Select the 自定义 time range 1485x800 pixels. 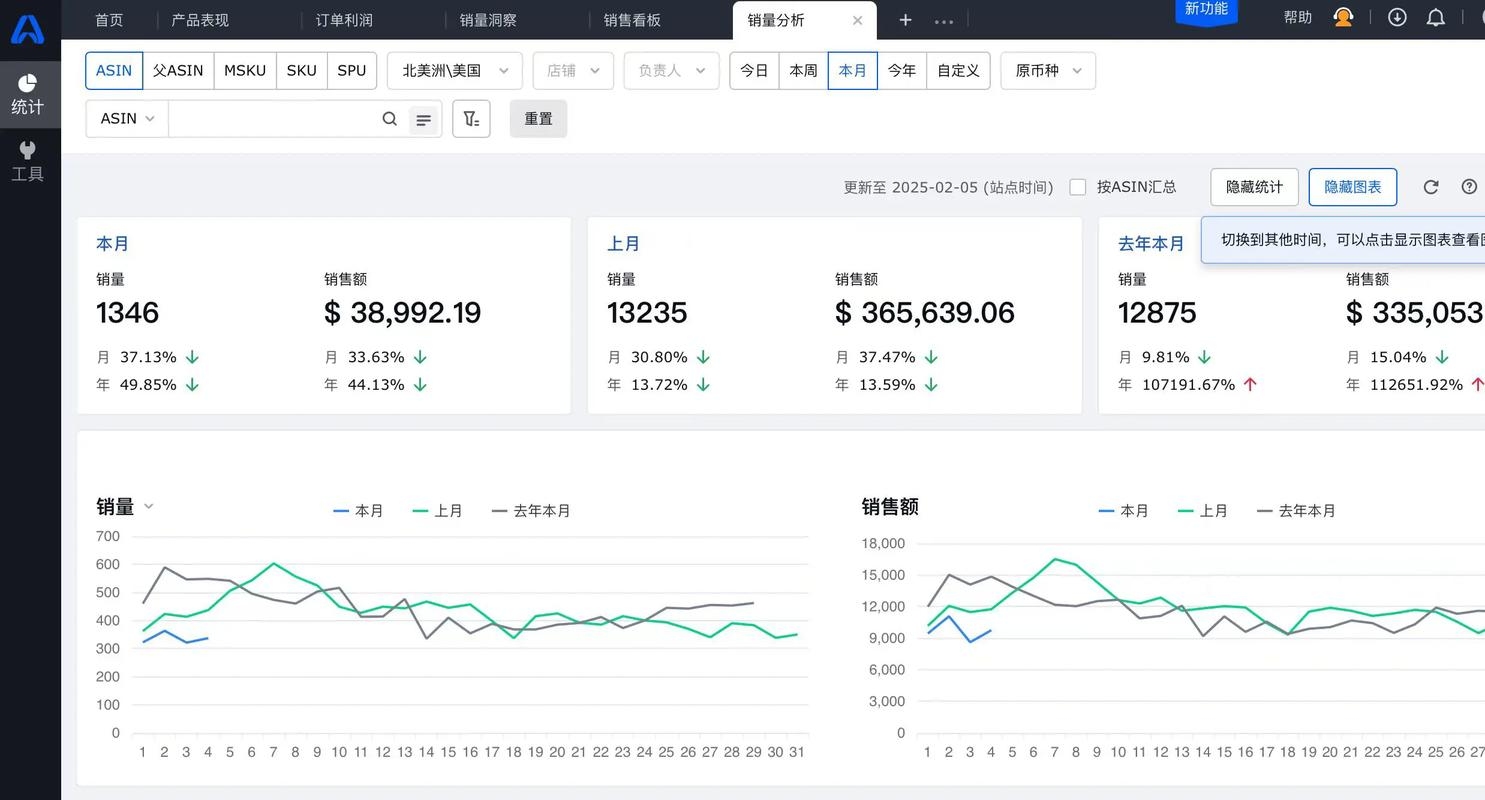pos(958,71)
